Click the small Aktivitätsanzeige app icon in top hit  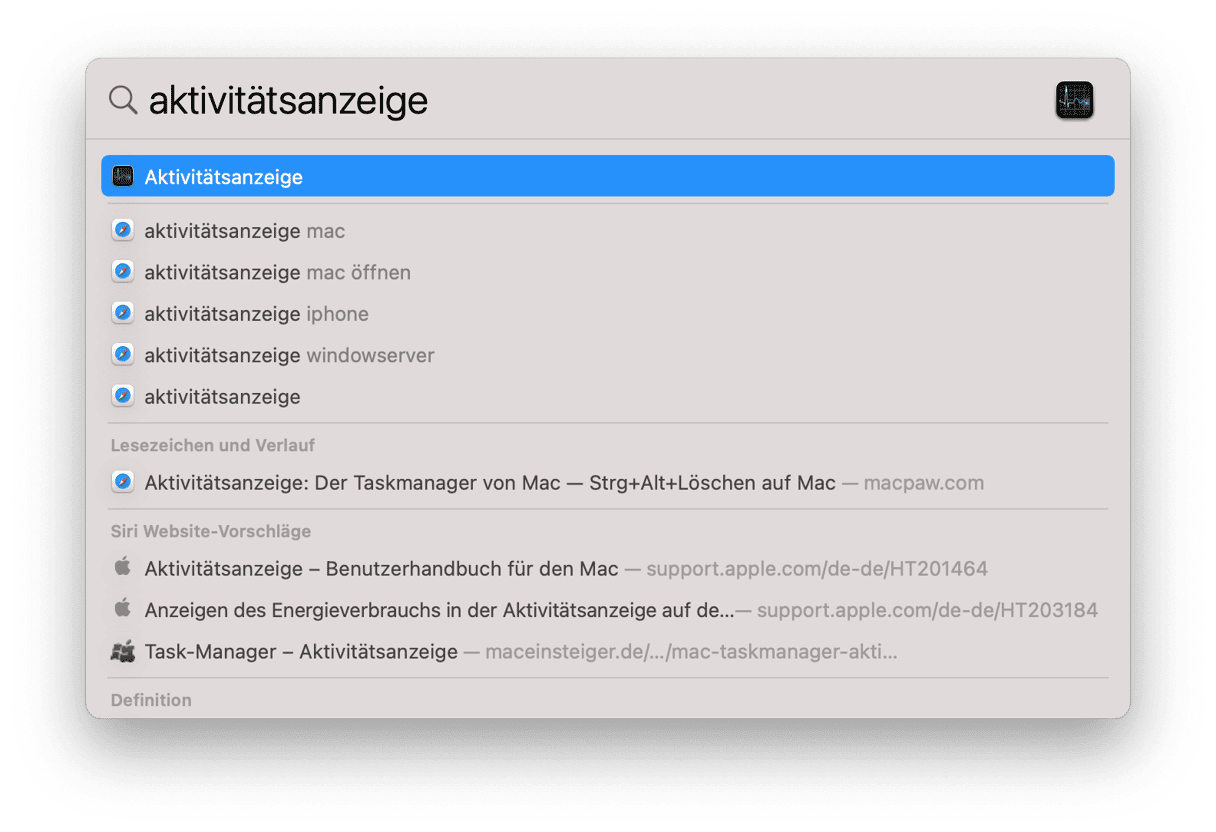point(123,177)
